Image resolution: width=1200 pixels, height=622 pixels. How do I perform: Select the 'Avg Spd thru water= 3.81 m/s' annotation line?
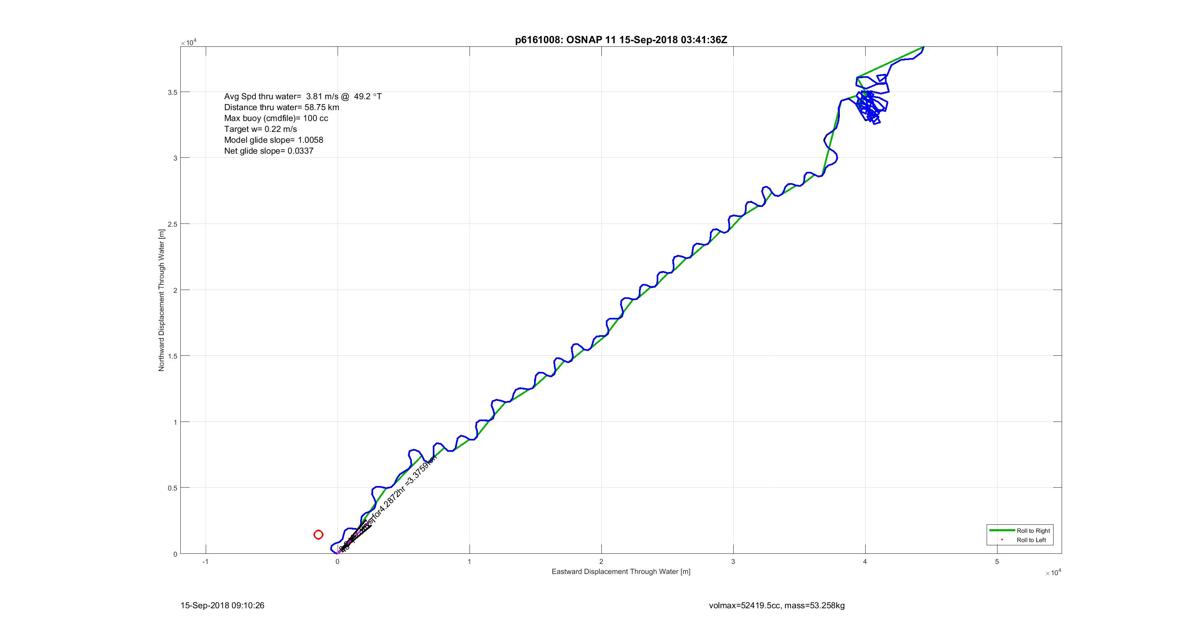click(x=303, y=97)
